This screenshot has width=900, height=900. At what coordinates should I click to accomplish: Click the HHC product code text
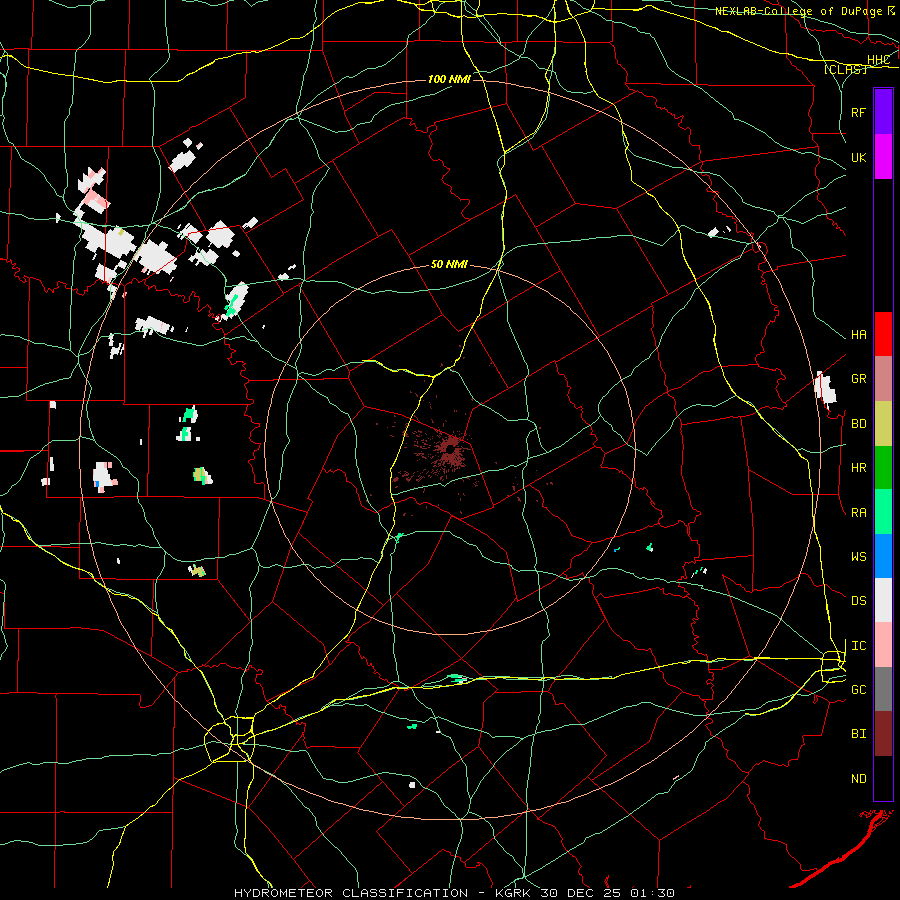[x=878, y=60]
